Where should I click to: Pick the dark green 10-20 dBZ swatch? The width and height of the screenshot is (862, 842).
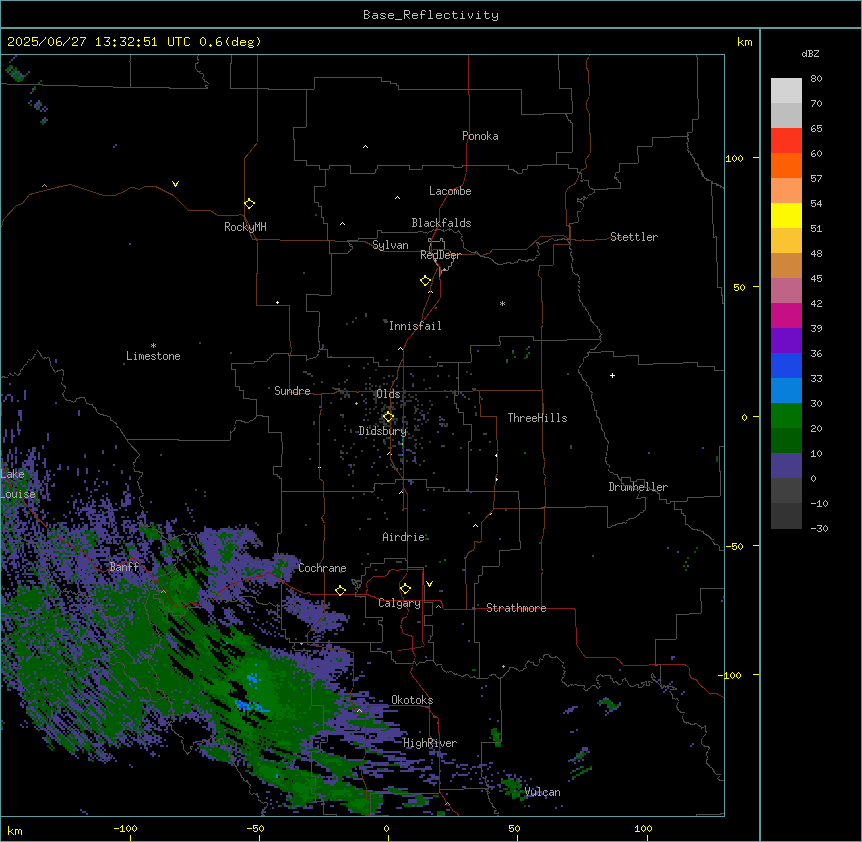[x=786, y=441]
